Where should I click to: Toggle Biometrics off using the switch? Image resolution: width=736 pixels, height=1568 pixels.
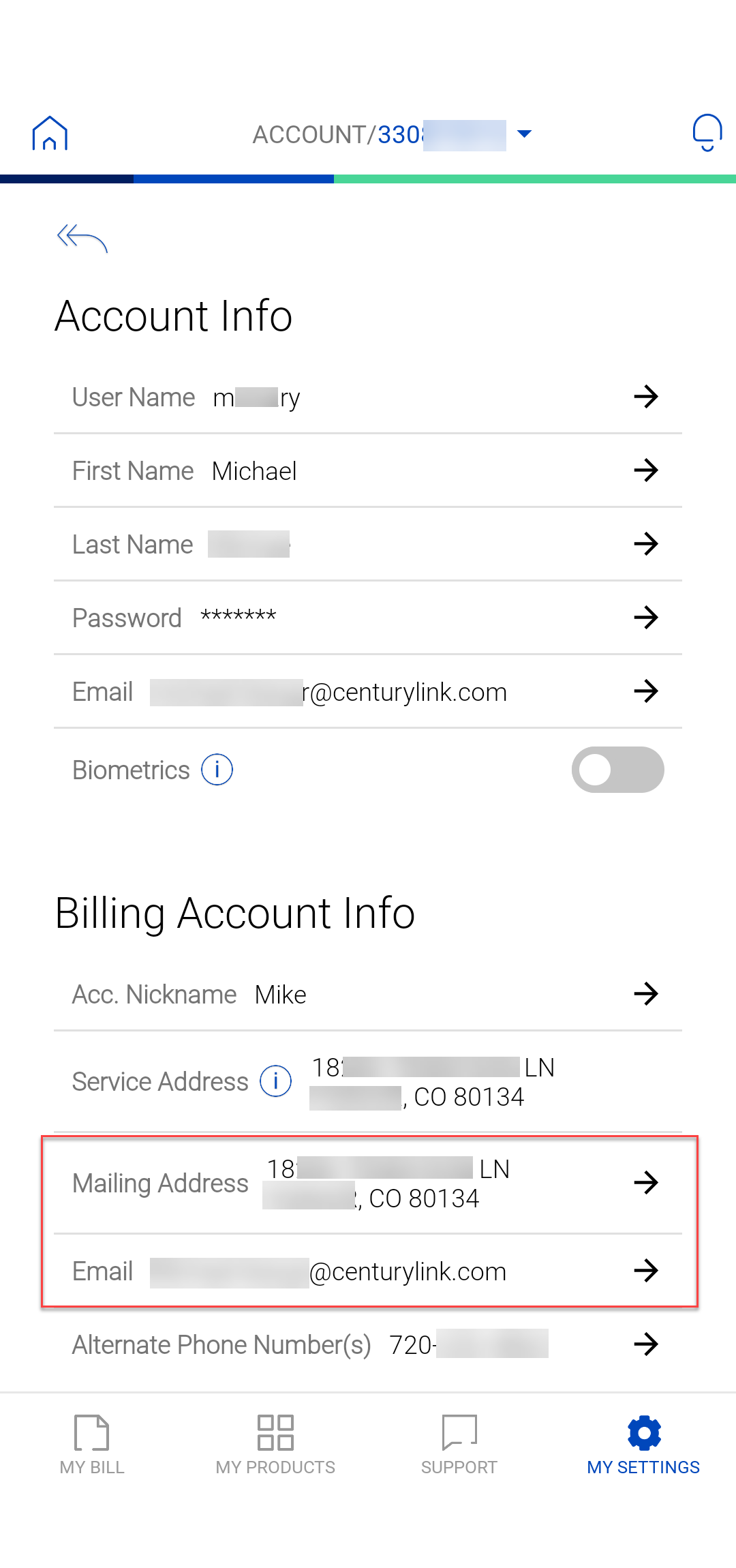(x=617, y=770)
